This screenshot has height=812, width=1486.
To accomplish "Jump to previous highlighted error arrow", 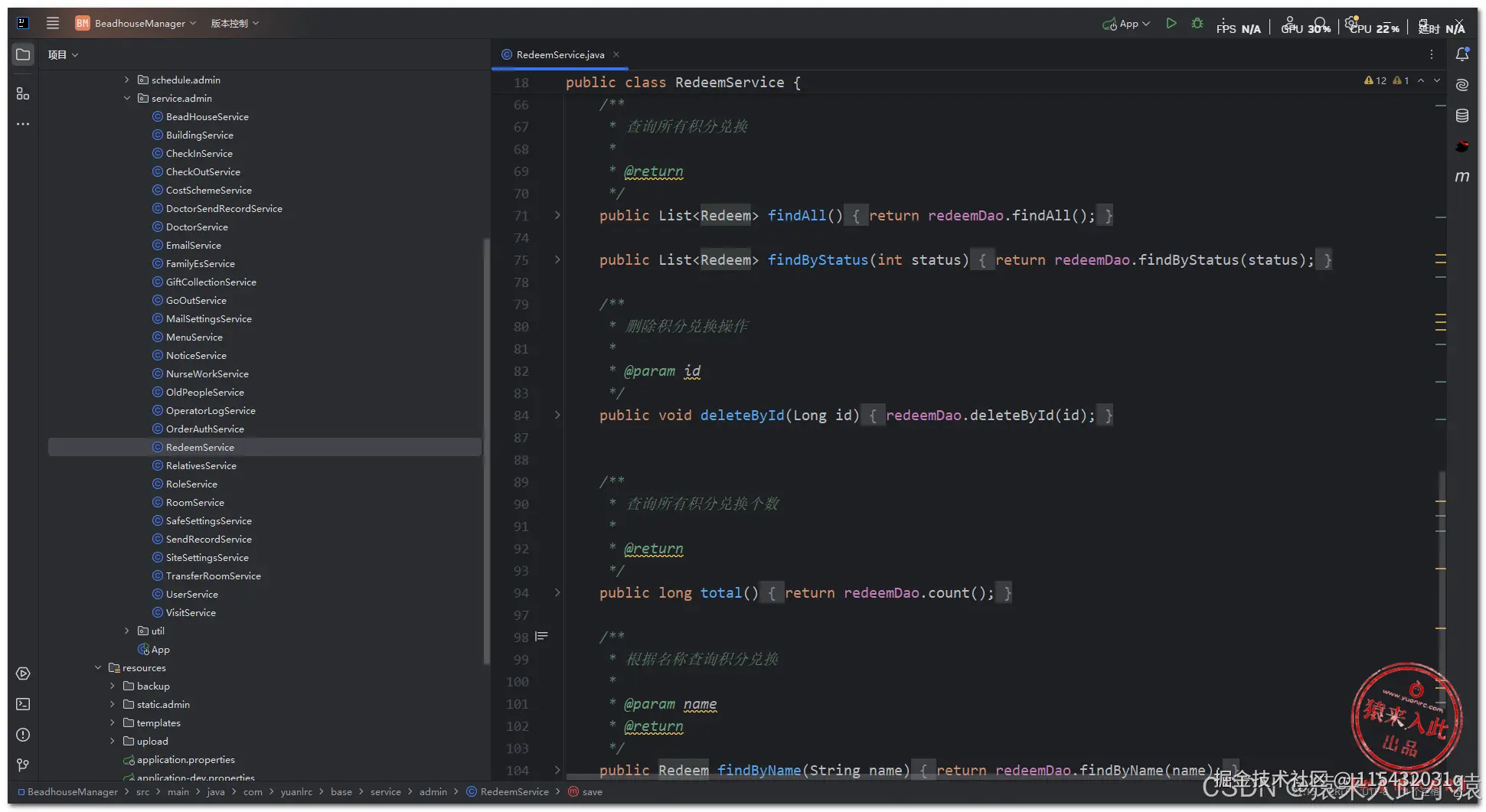I will [1421, 80].
